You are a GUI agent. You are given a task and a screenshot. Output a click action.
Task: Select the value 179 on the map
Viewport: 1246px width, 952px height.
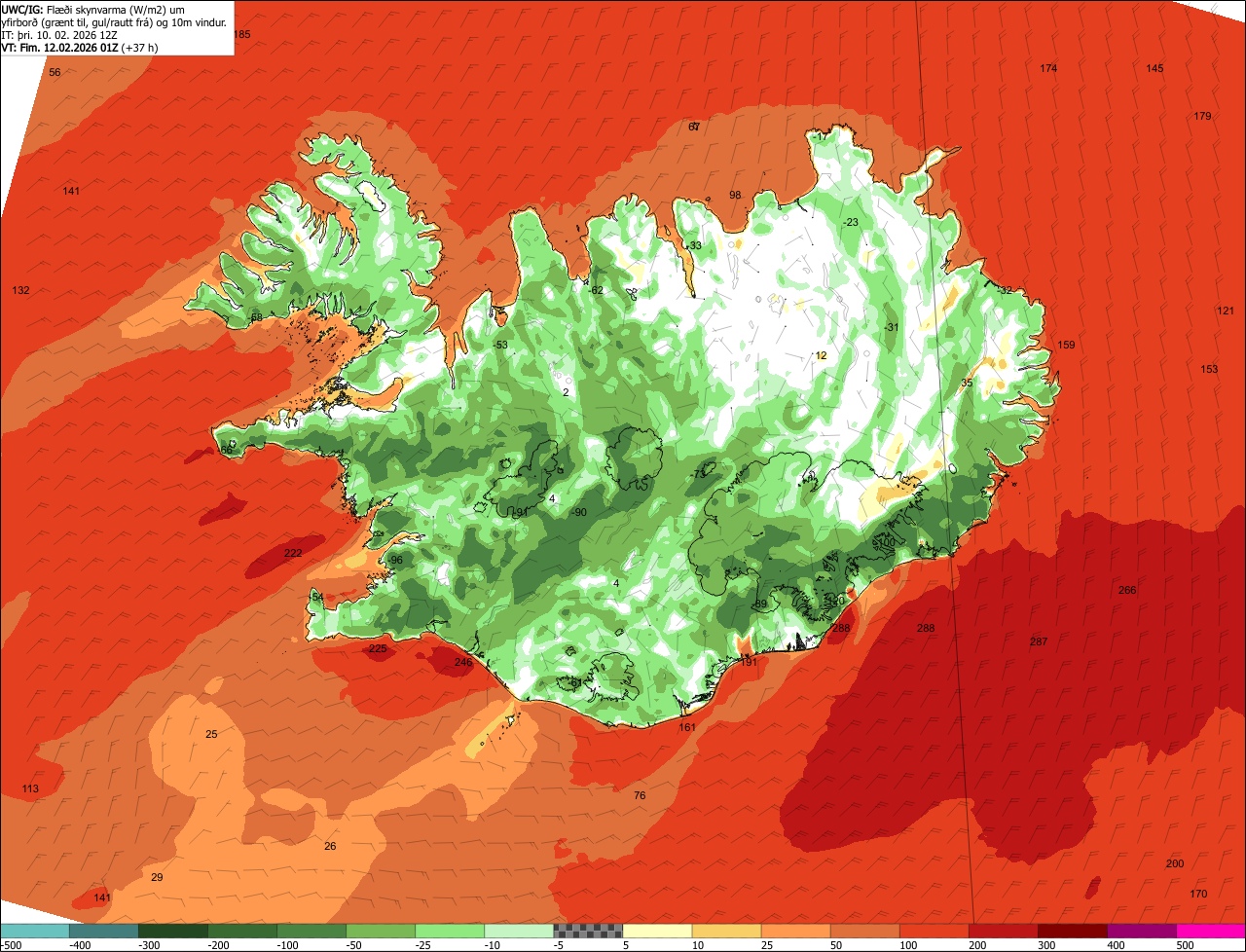coord(1203,117)
